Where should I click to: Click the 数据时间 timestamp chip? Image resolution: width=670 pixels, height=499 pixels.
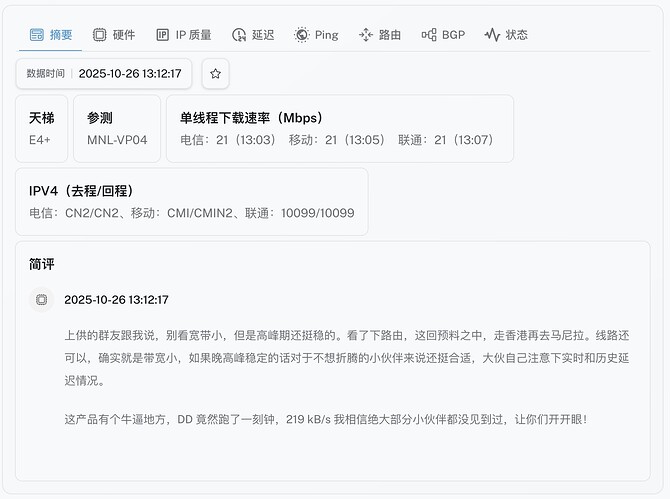click(x=104, y=74)
